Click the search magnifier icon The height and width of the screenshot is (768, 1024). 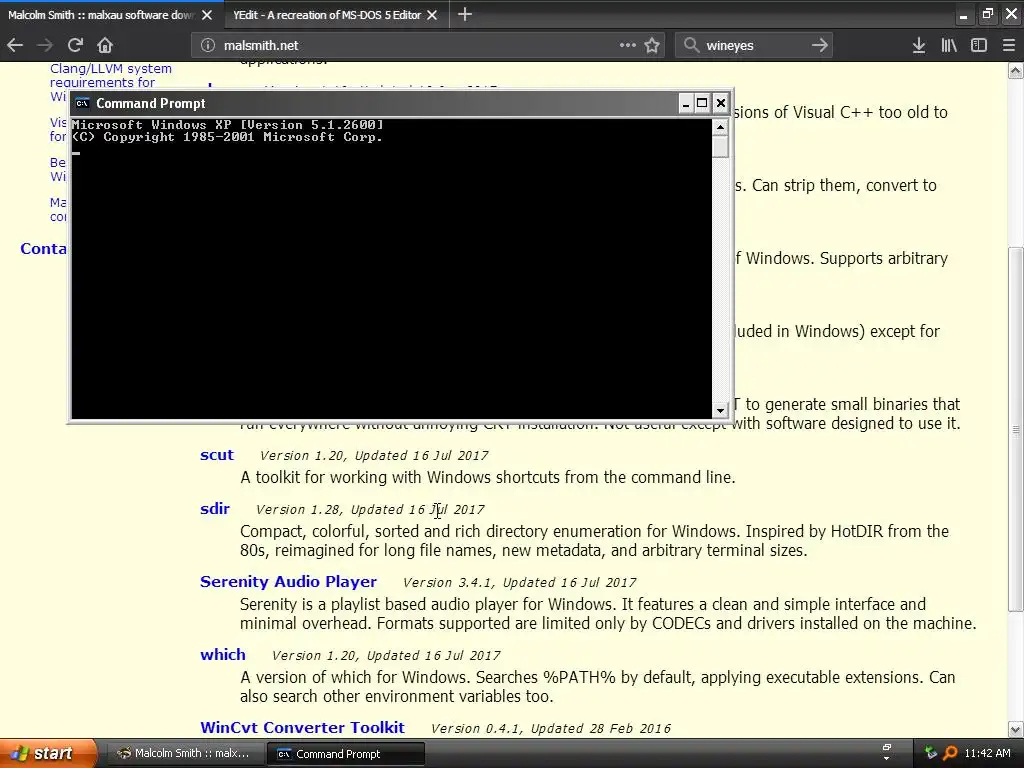click(x=691, y=45)
